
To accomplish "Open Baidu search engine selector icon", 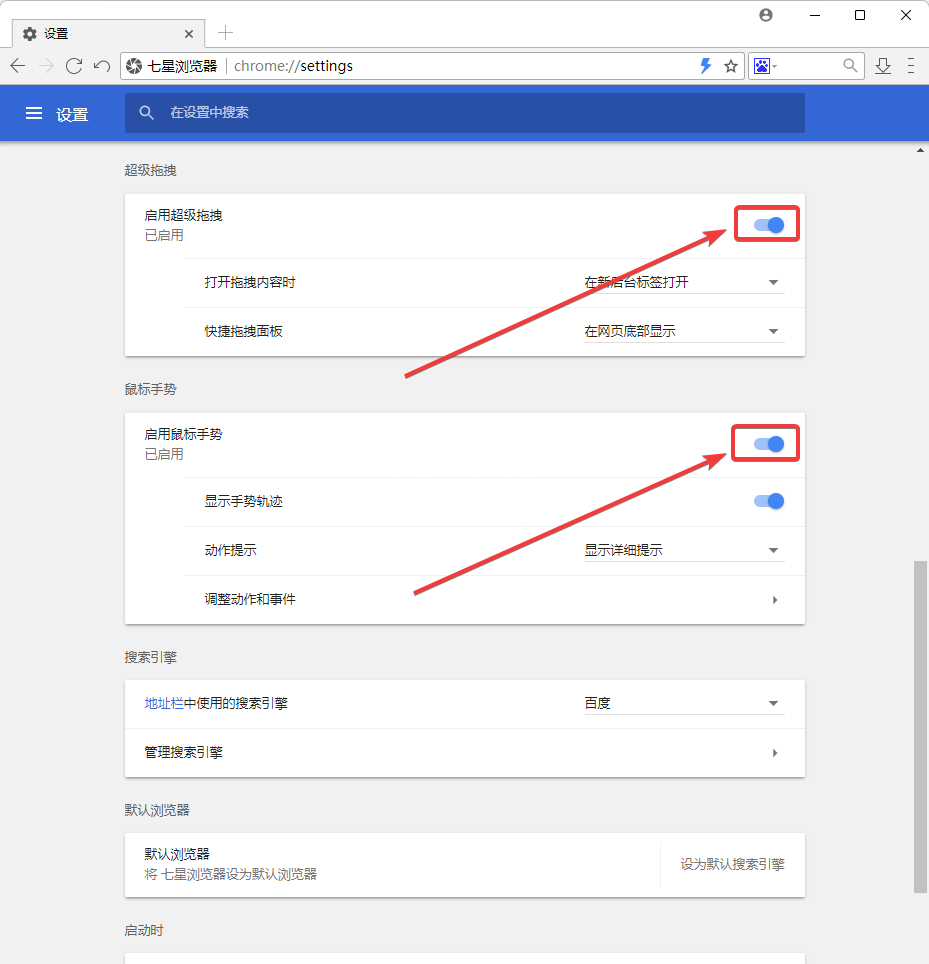I will pos(765,66).
